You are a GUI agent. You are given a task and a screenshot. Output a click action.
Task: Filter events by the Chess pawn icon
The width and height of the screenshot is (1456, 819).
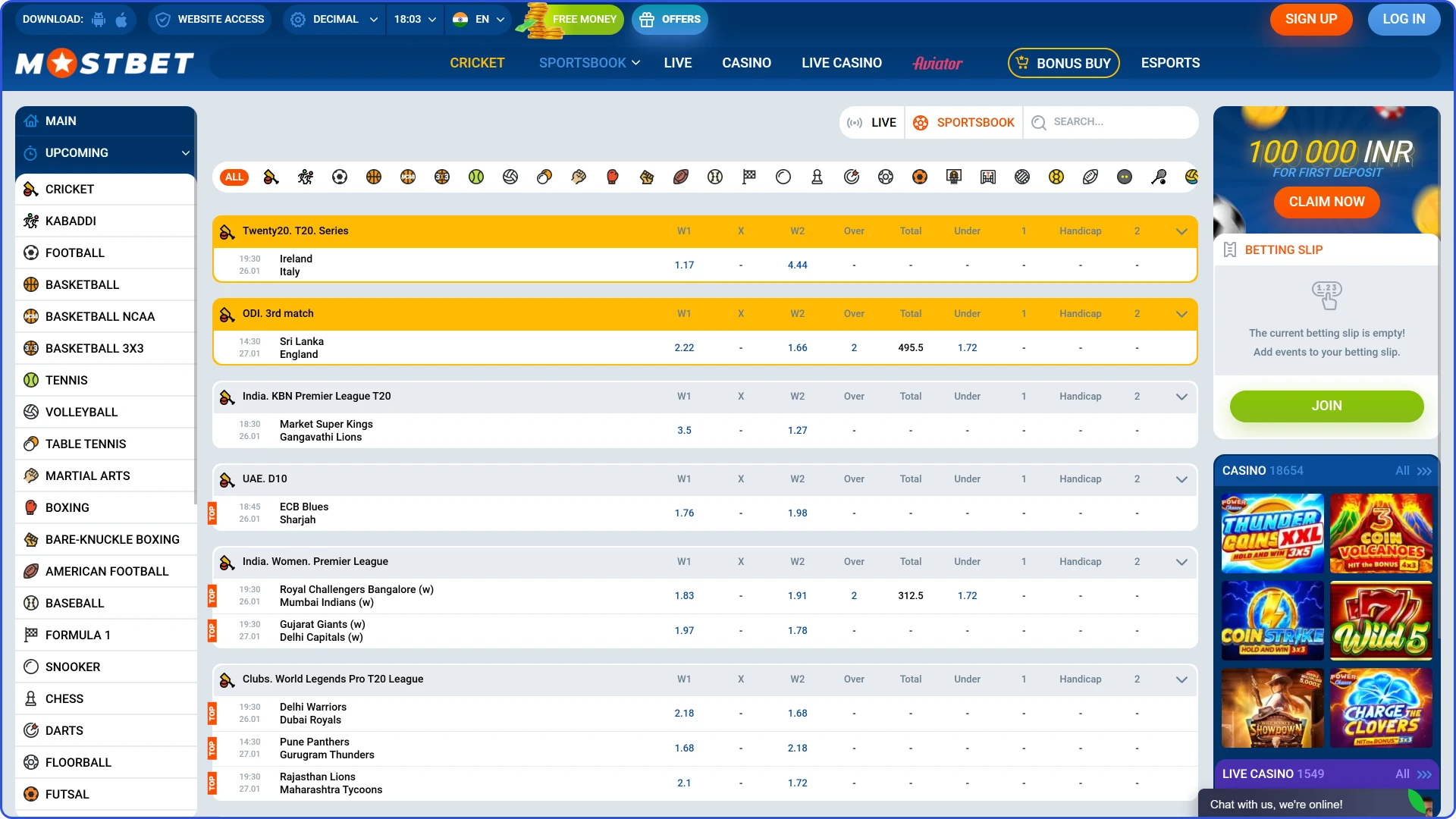coord(817,177)
